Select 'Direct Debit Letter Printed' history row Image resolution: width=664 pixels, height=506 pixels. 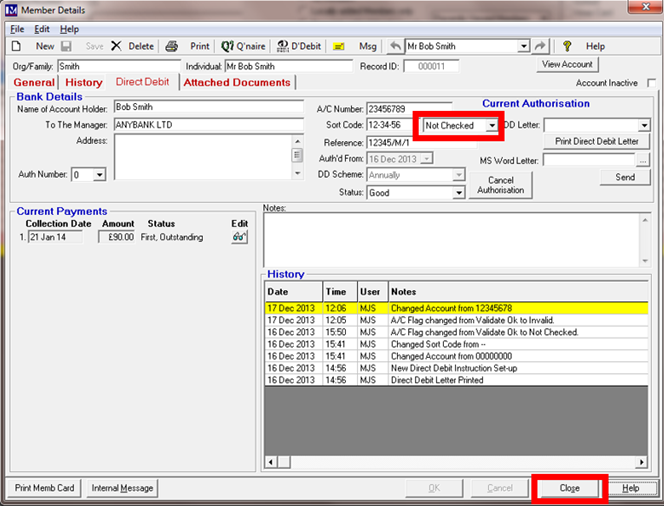456,380
